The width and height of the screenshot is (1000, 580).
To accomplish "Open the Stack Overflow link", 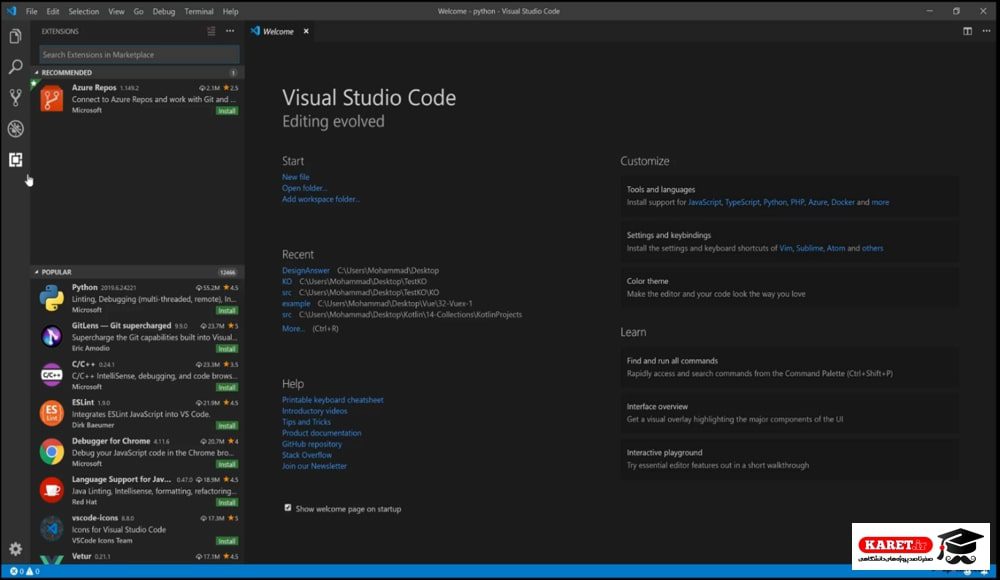I will click(307, 455).
